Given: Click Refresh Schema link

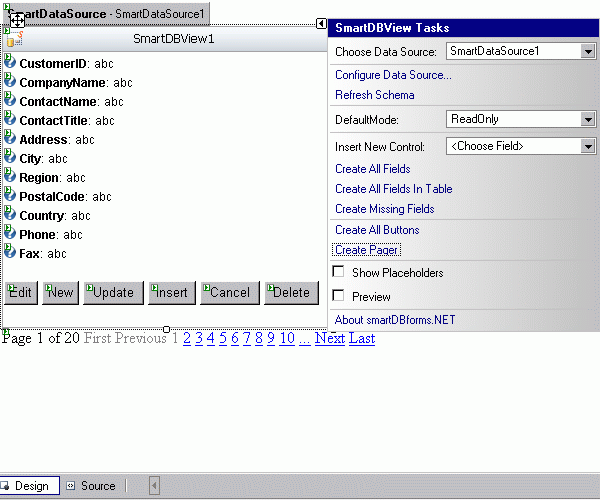Looking at the screenshot, I should (375, 95).
